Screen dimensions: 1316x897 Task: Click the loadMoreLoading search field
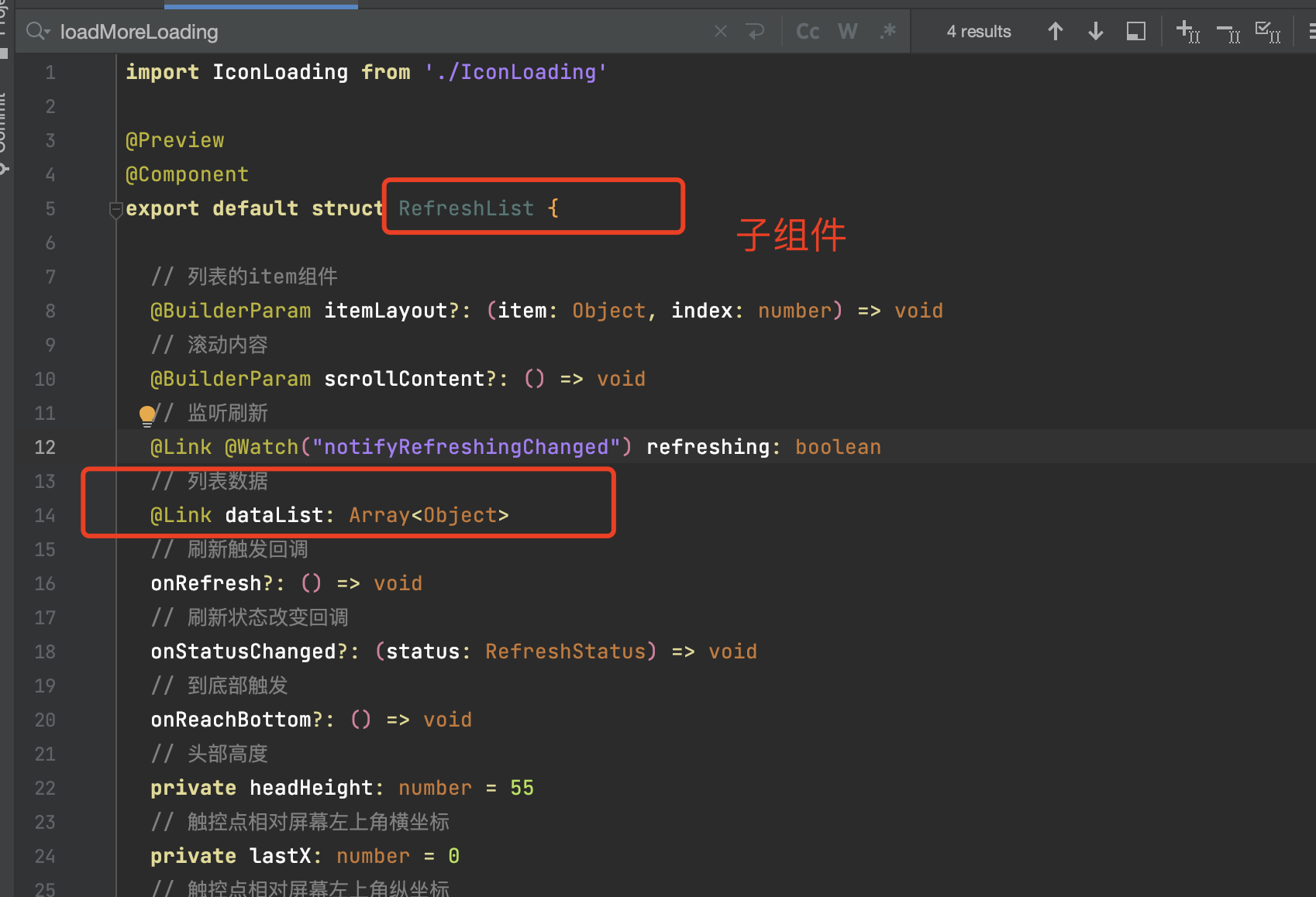(380, 32)
